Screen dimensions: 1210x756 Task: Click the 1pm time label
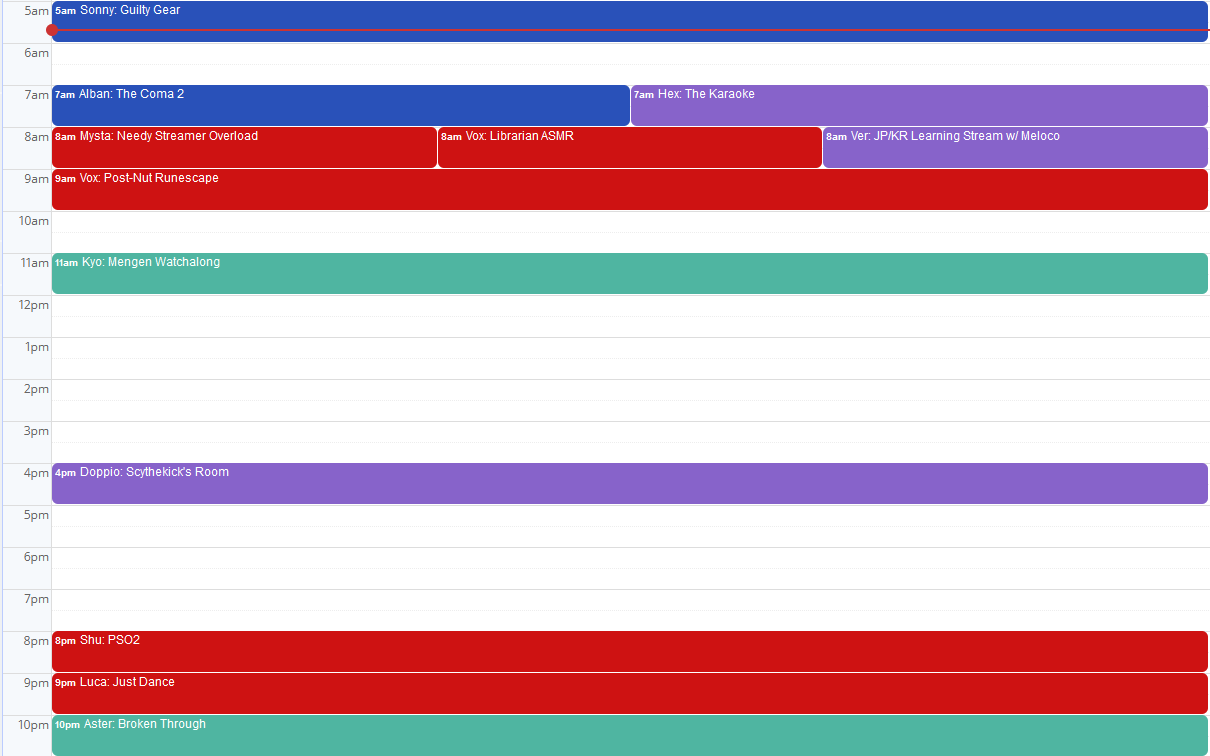coord(36,347)
